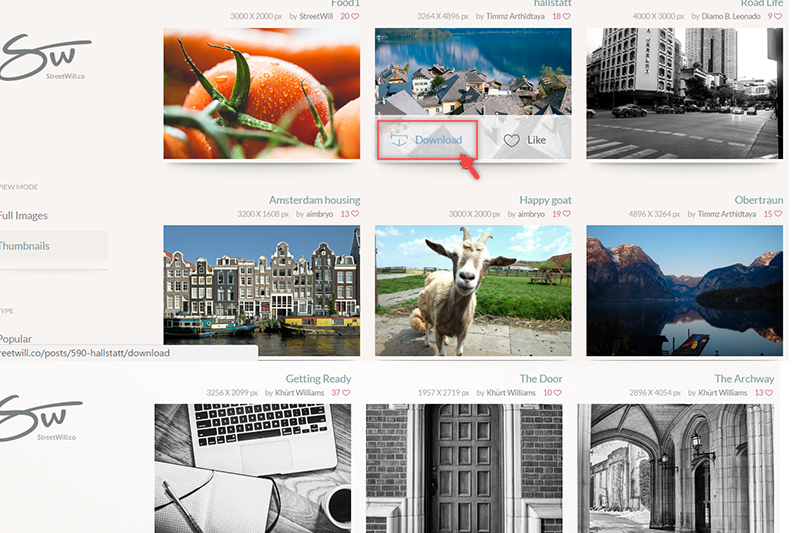Click heart icon beside The Door's 10

(558, 393)
